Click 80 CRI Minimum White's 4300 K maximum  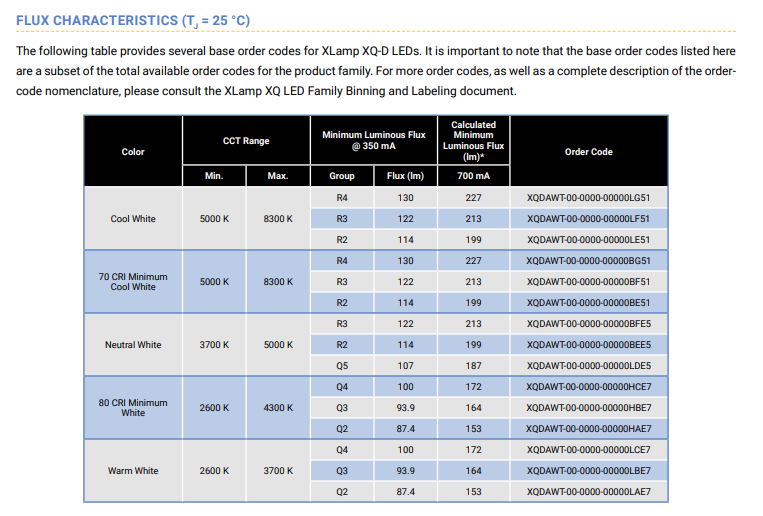coord(278,407)
